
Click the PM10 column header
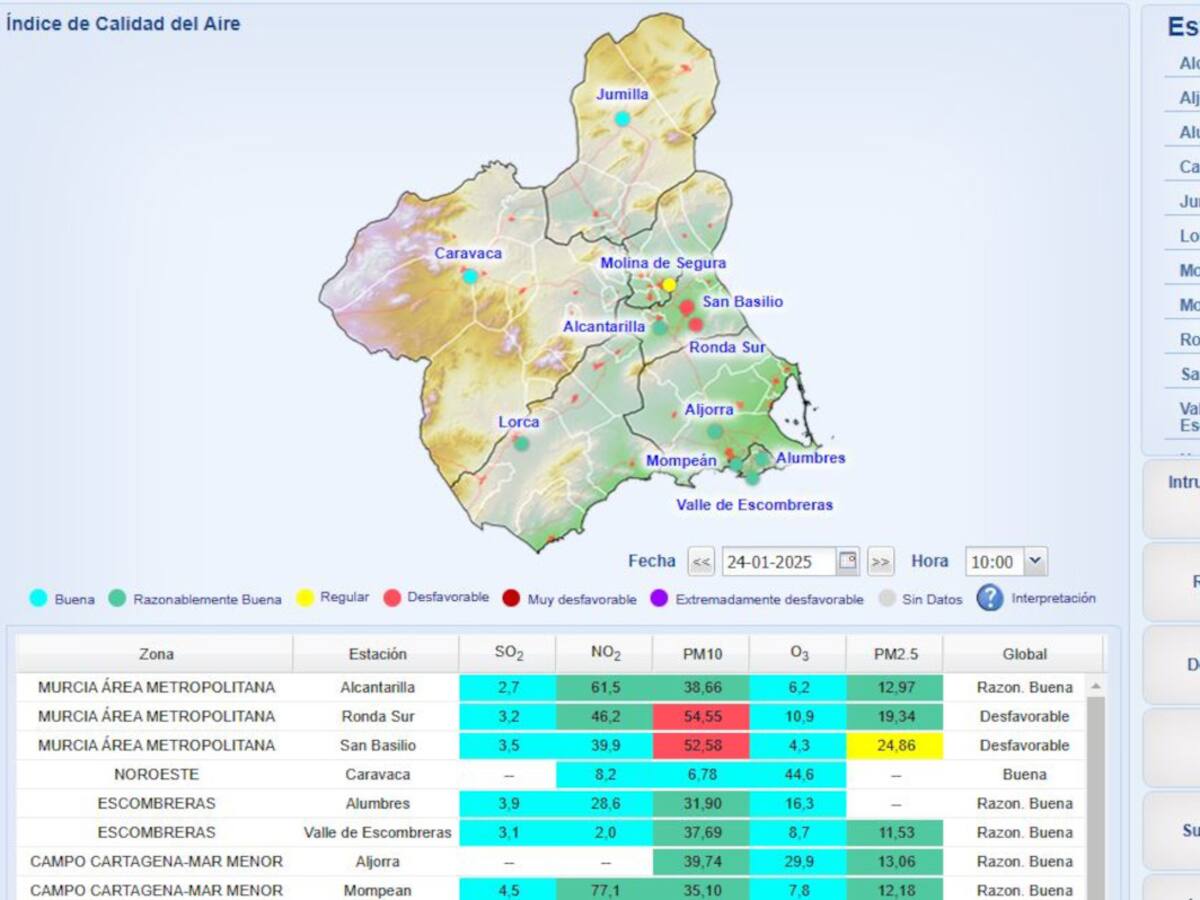701,654
